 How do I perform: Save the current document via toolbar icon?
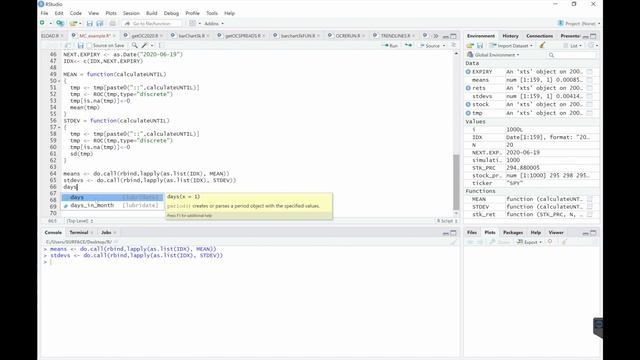click(90, 24)
